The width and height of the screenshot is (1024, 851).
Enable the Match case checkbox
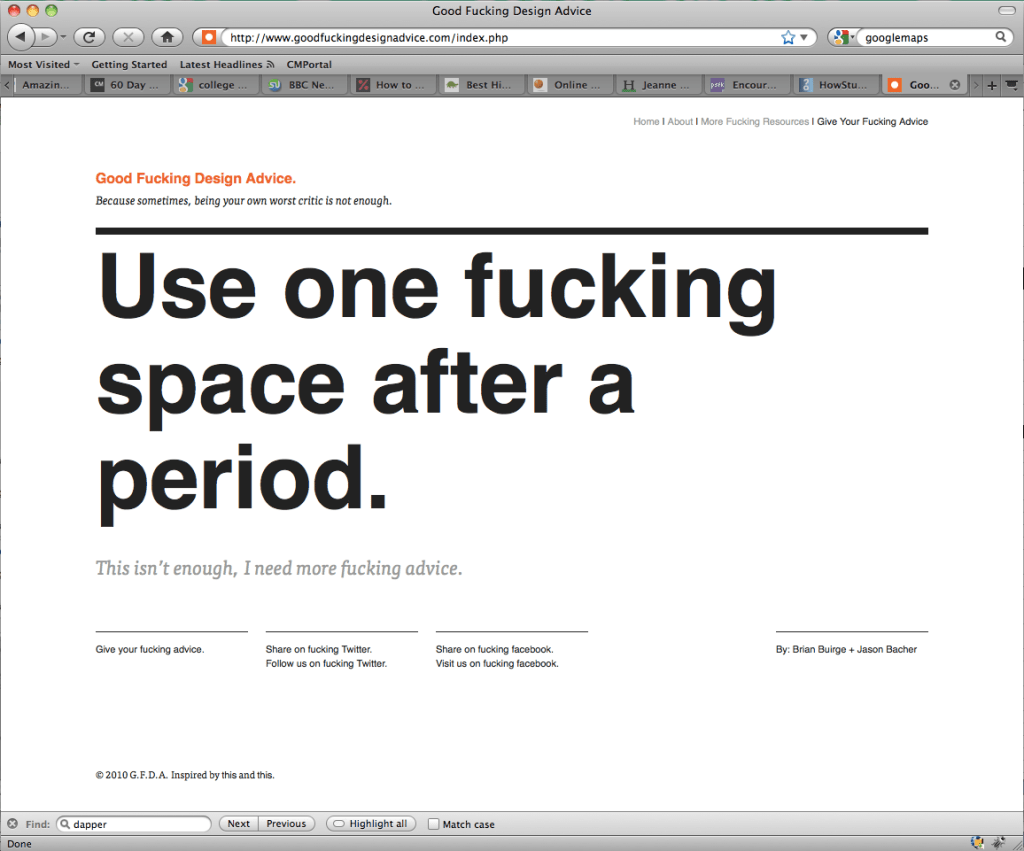tap(433, 824)
